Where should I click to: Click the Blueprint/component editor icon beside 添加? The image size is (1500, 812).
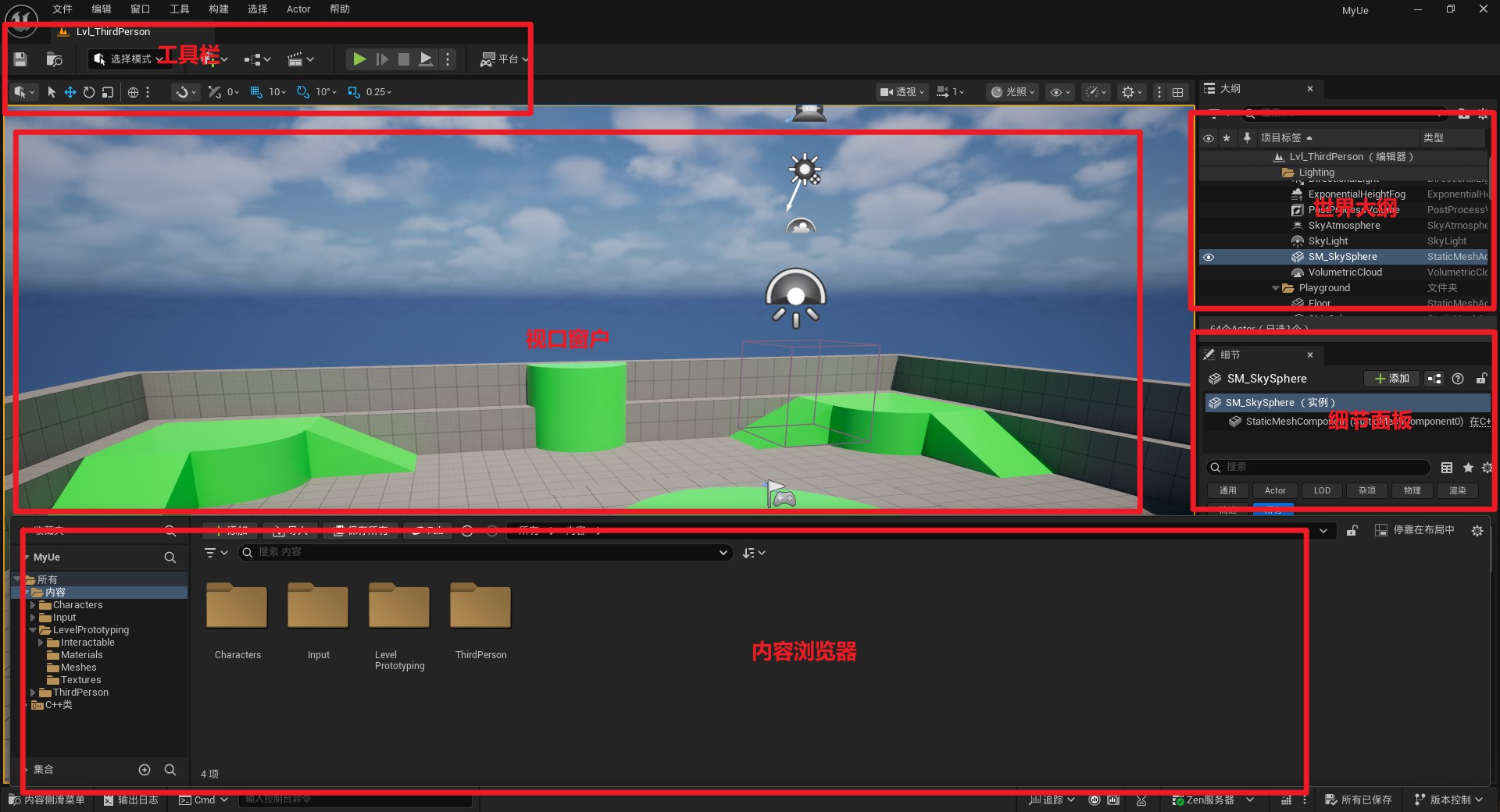point(1434,379)
